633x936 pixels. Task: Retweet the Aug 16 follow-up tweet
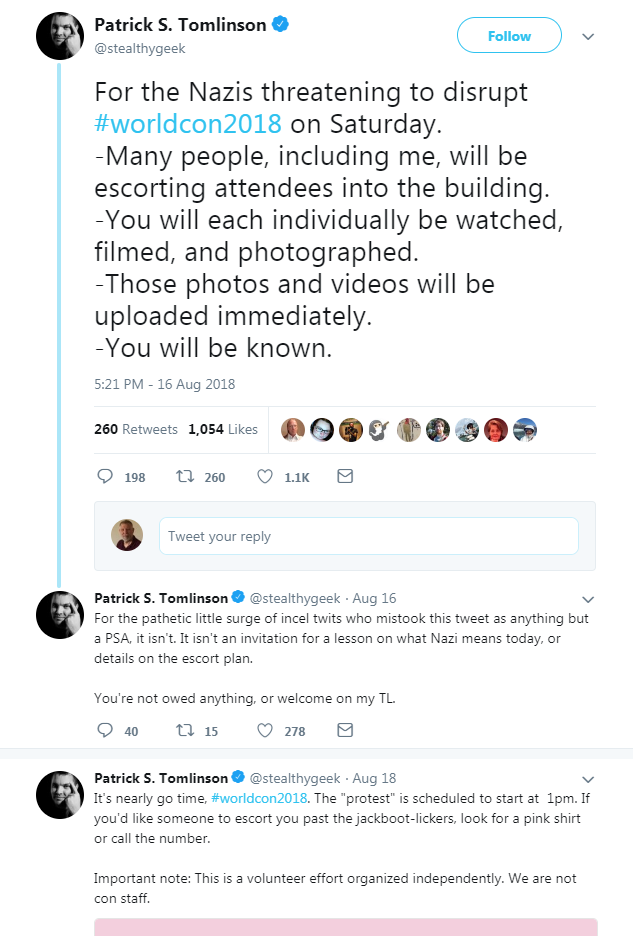pos(185,731)
